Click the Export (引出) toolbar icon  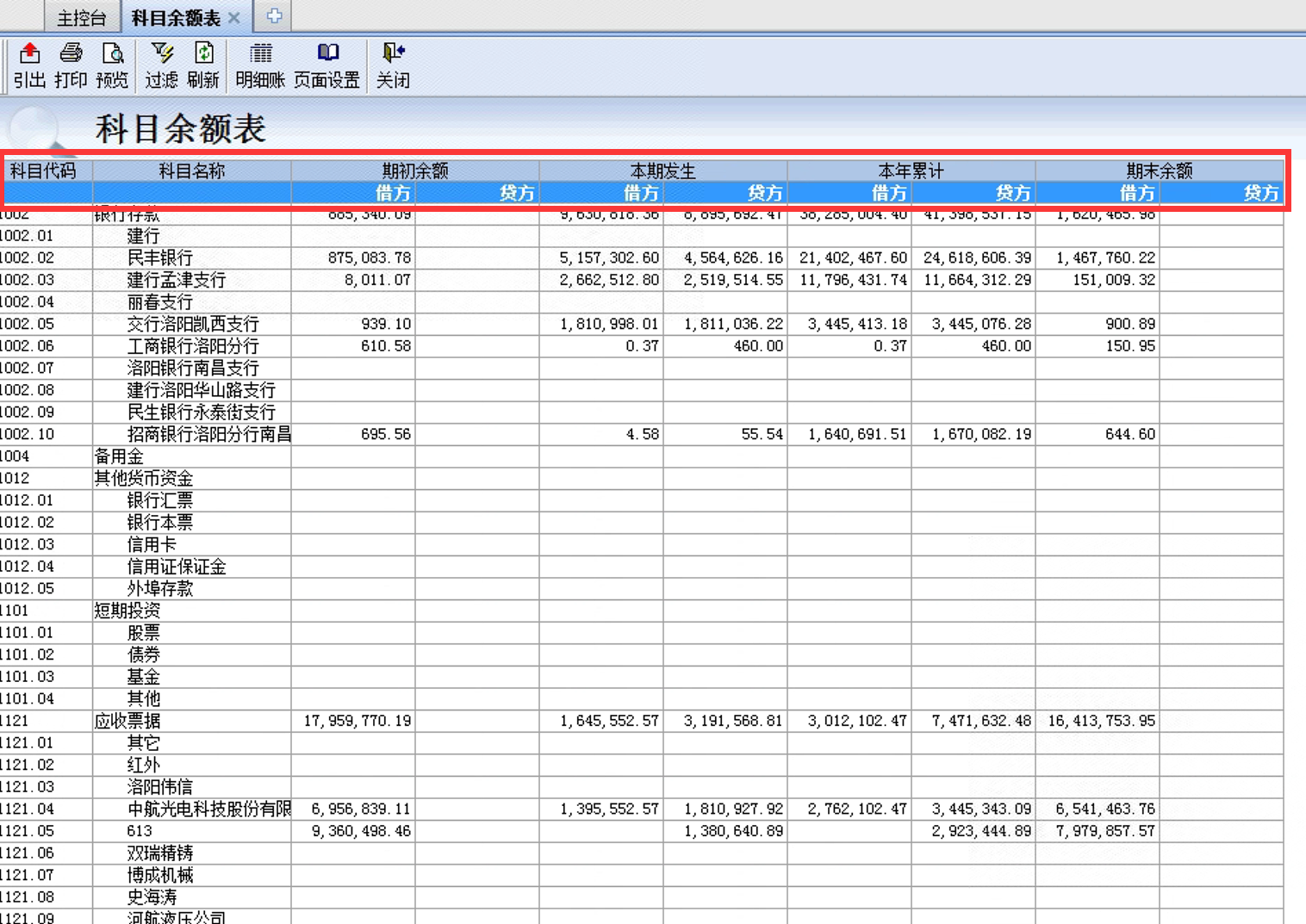29,54
